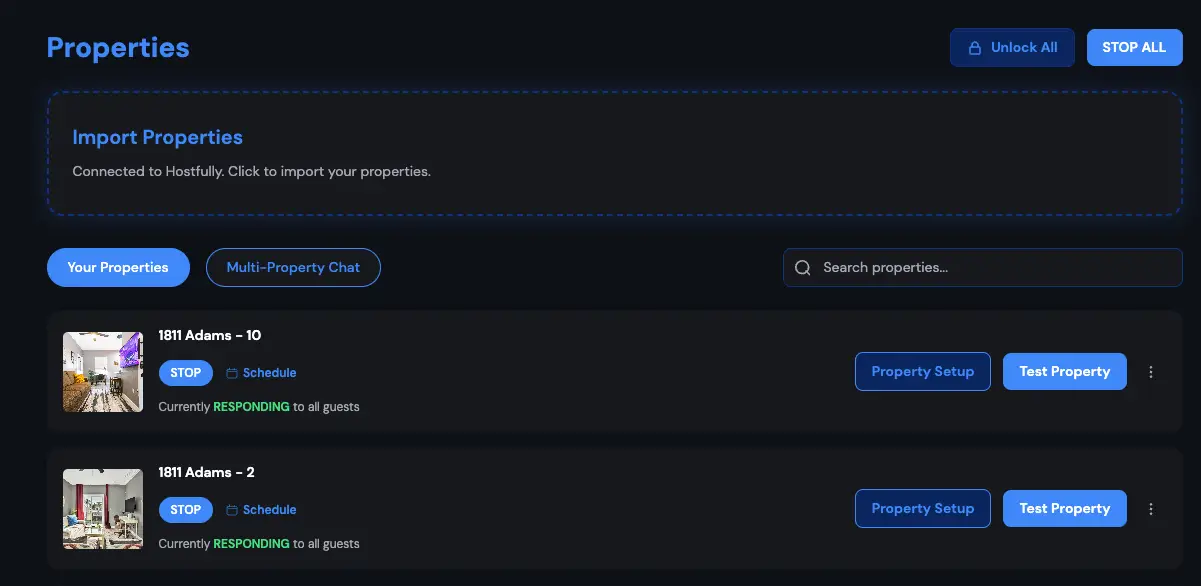This screenshot has width=1201, height=586.
Task: Click the magnifying glass search icon
Action: coord(803,267)
